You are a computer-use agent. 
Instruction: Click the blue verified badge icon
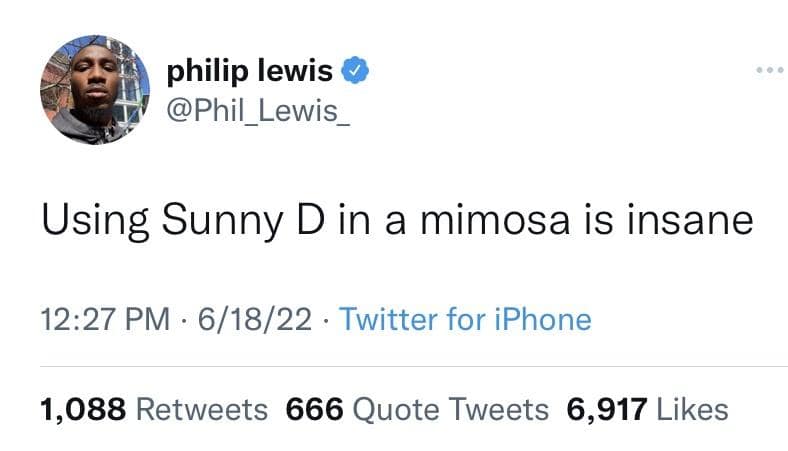pos(358,71)
